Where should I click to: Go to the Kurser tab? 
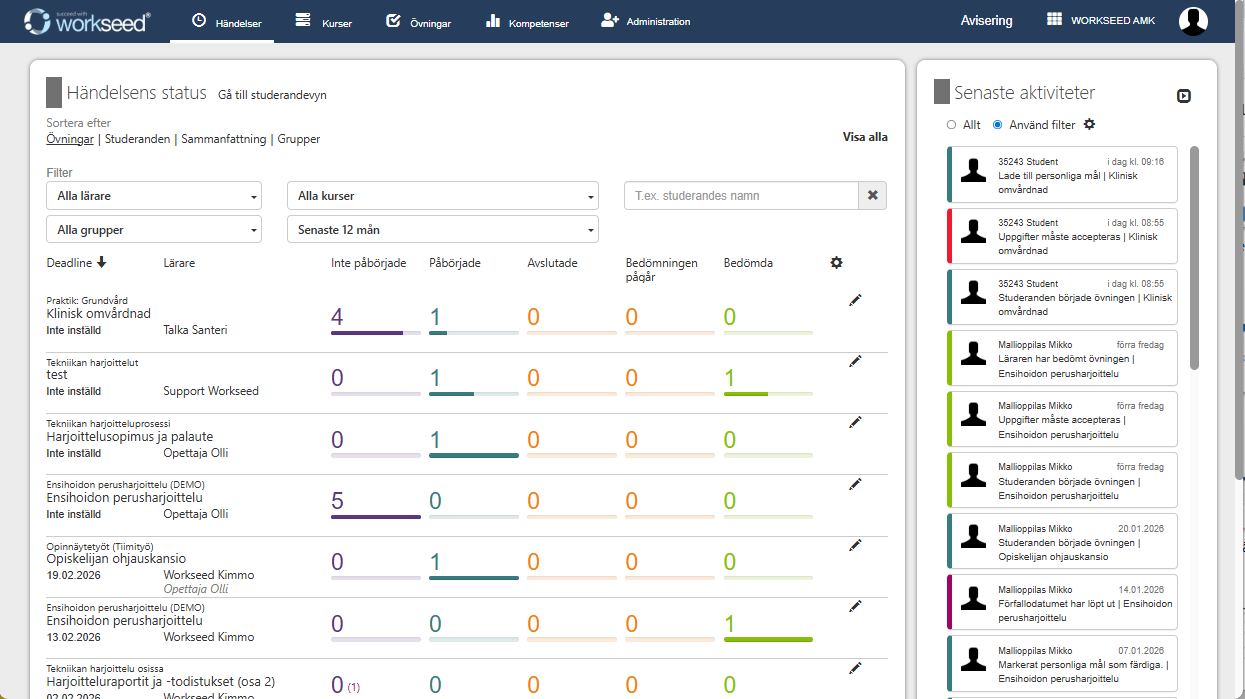(x=324, y=22)
